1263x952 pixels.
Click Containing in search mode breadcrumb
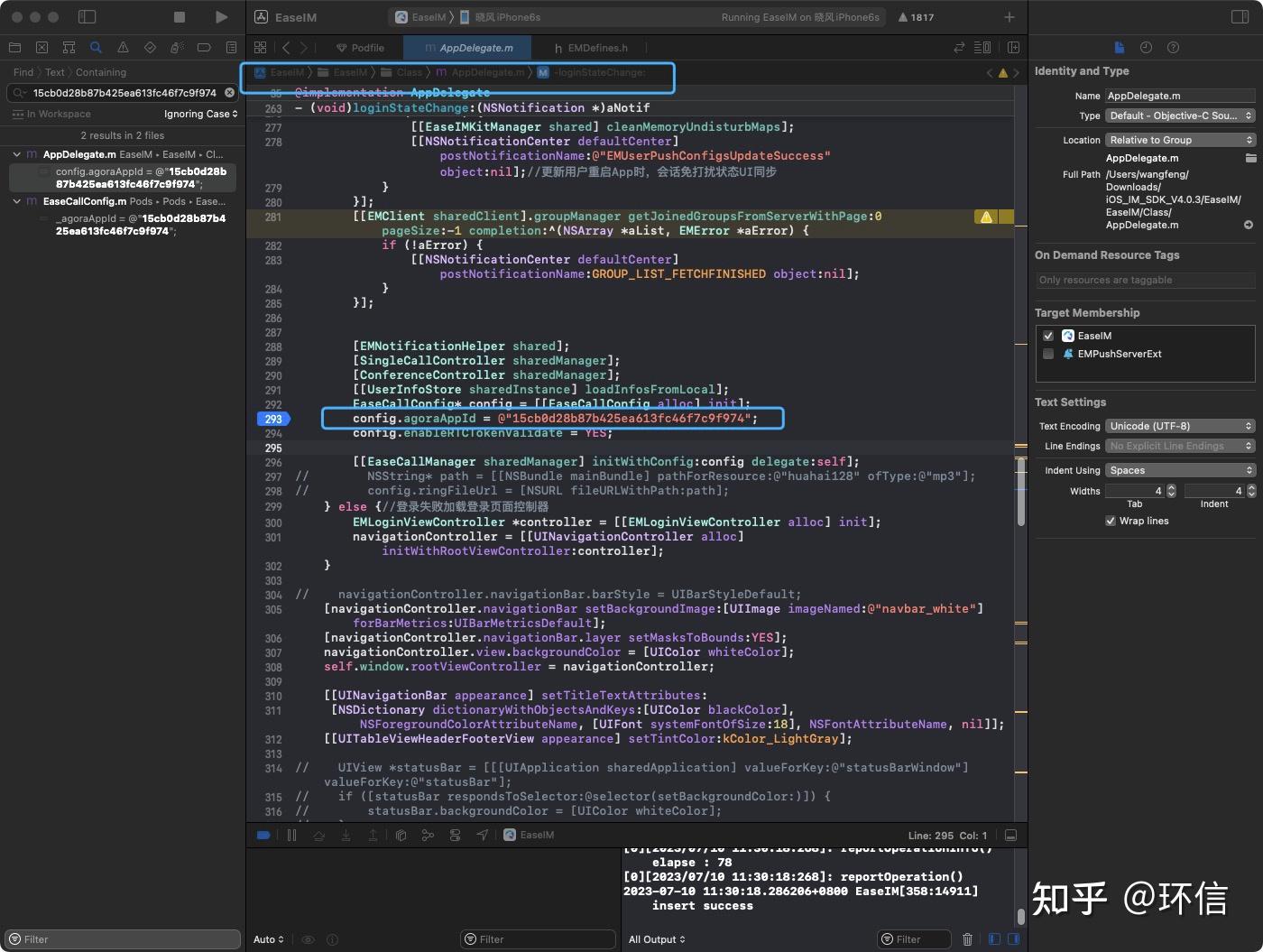pos(101,72)
